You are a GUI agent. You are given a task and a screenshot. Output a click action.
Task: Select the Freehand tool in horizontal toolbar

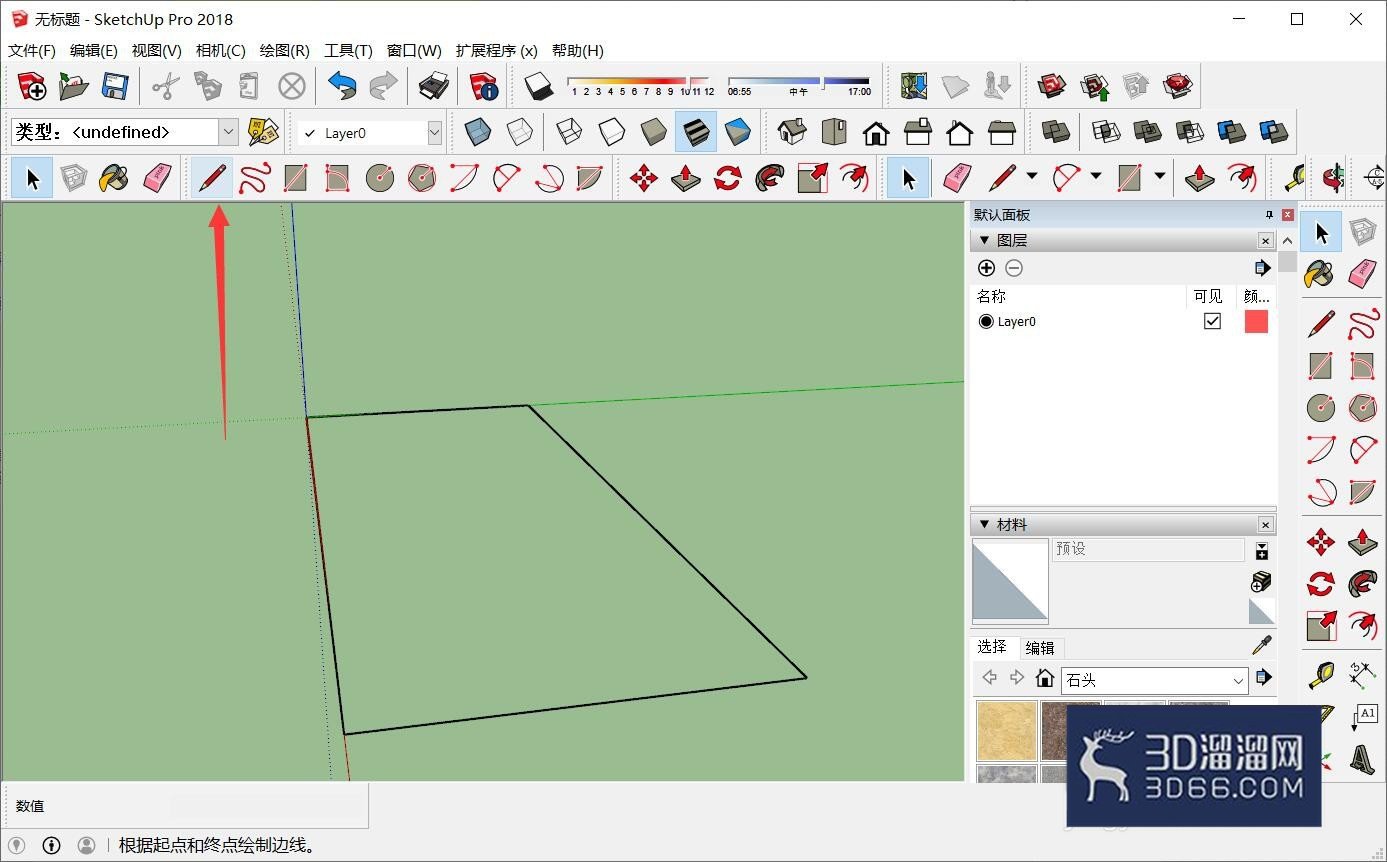pyautogui.click(x=254, y=179)
